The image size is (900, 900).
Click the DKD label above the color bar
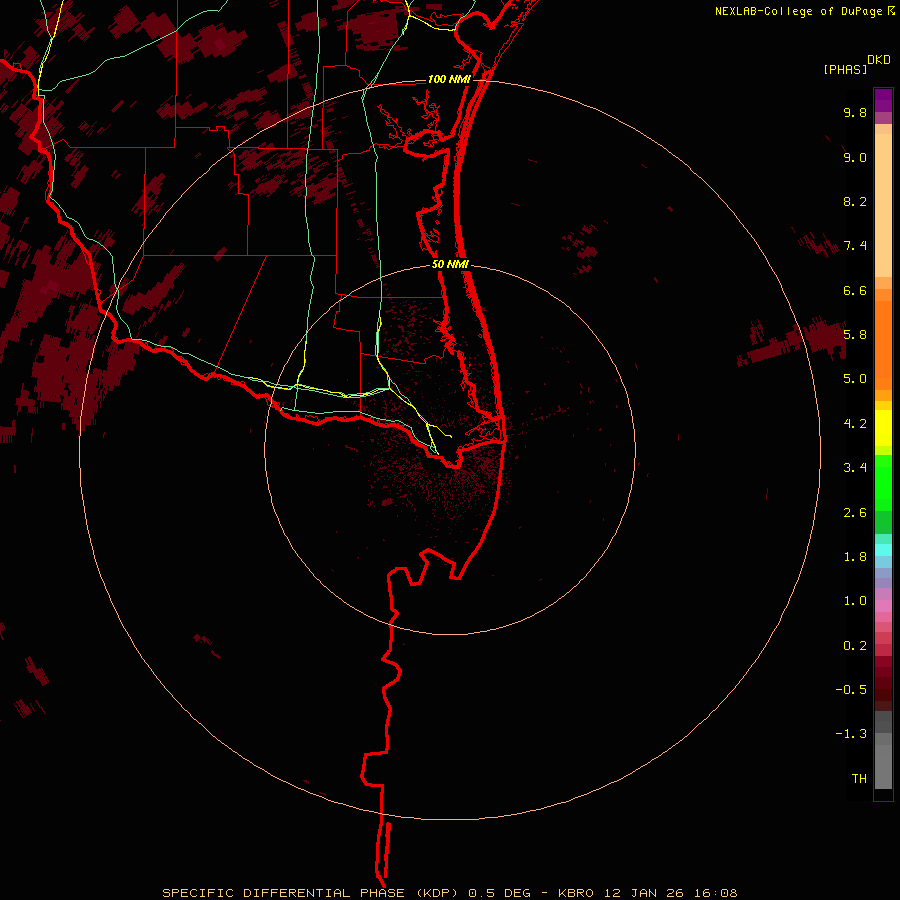pos(879,60)
